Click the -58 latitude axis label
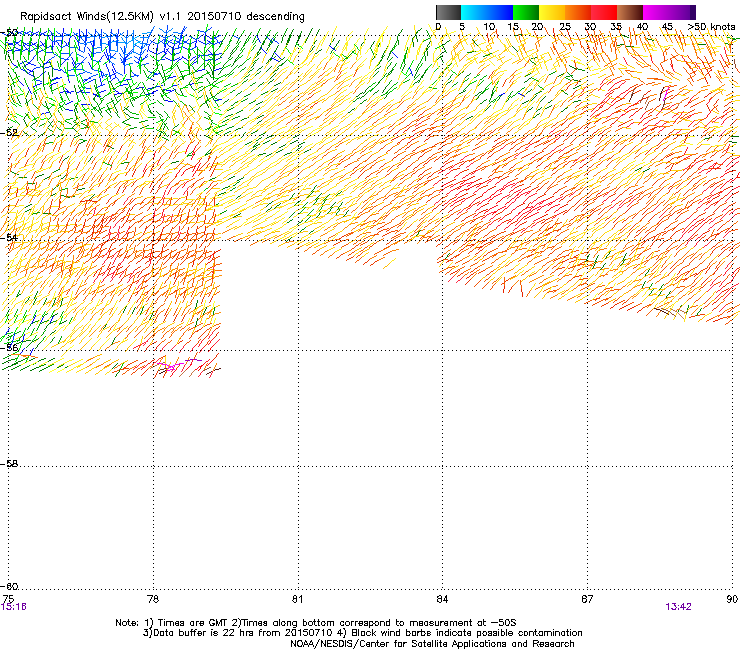 (x=9, y=464)
